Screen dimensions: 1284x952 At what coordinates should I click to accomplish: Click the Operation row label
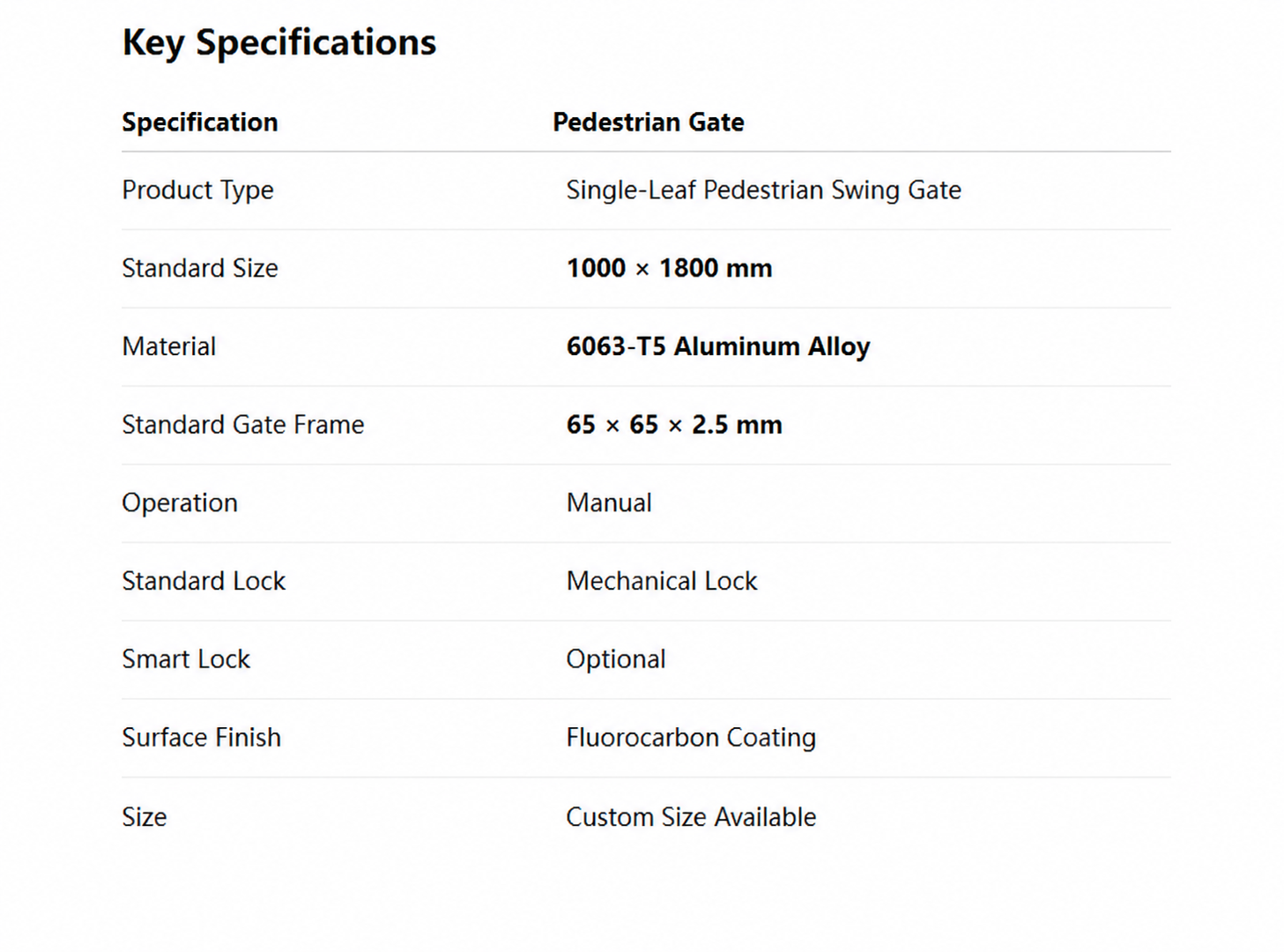click(180, 503)
